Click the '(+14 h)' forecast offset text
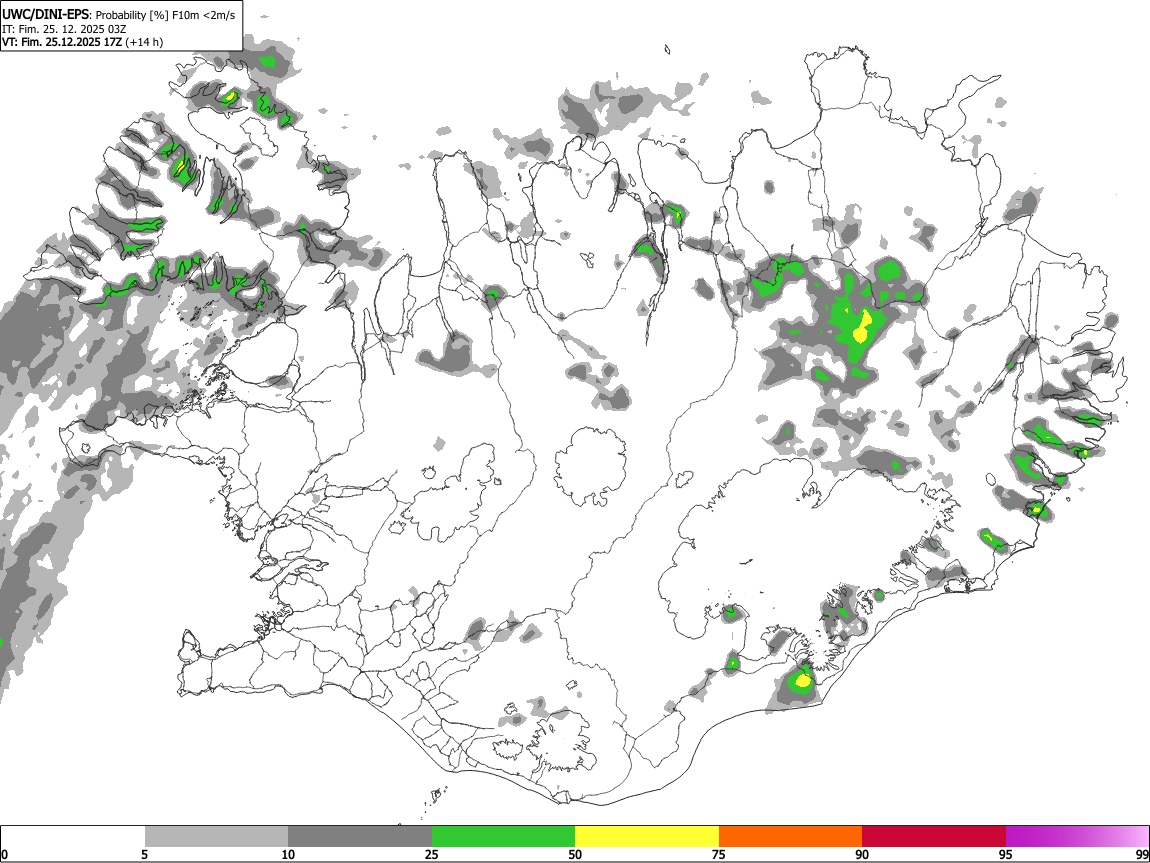Viewport: 1150px width, 863px height. pos(144,42)
